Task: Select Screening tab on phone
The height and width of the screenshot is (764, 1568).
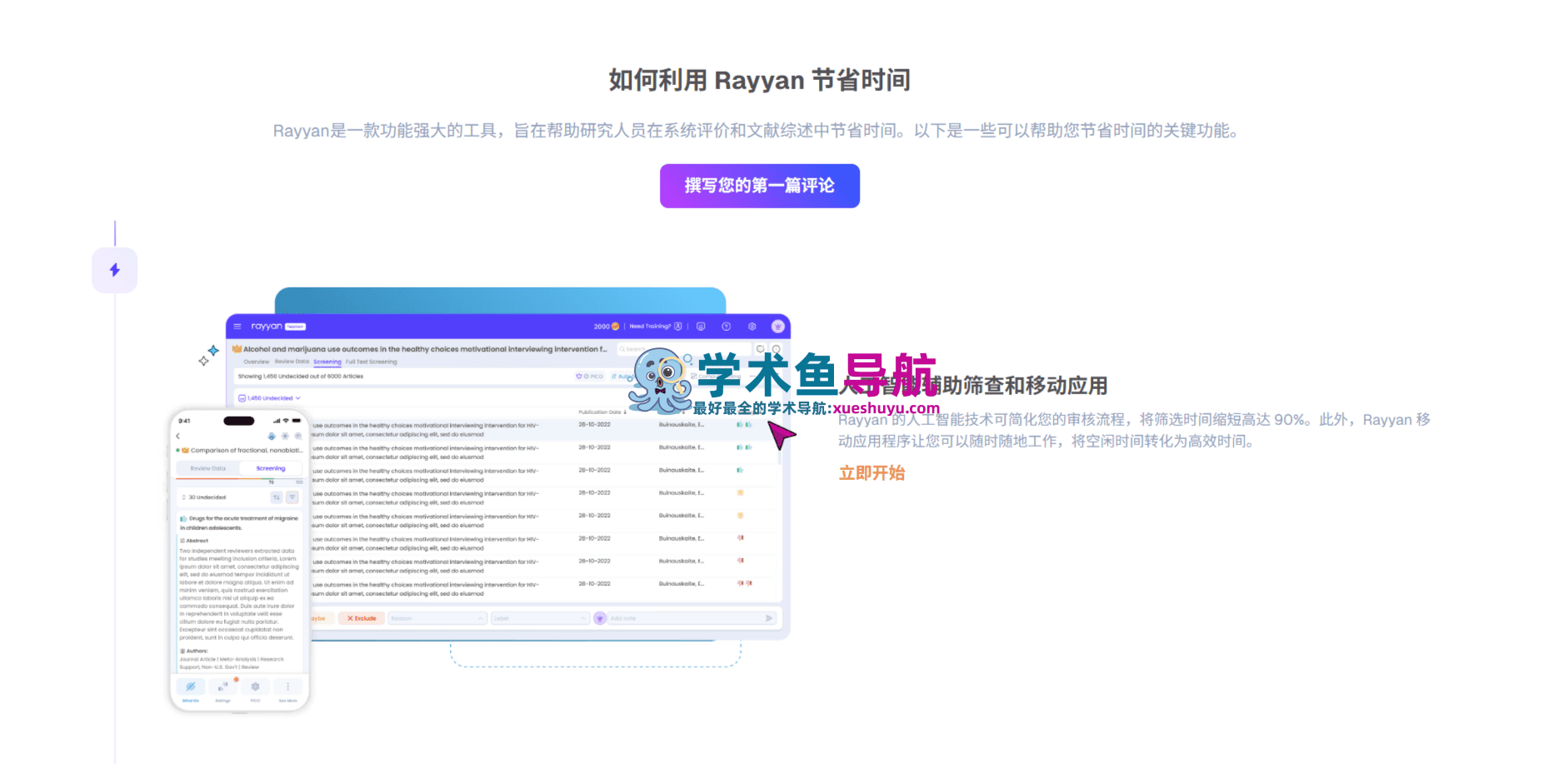Action: point(271,468)
